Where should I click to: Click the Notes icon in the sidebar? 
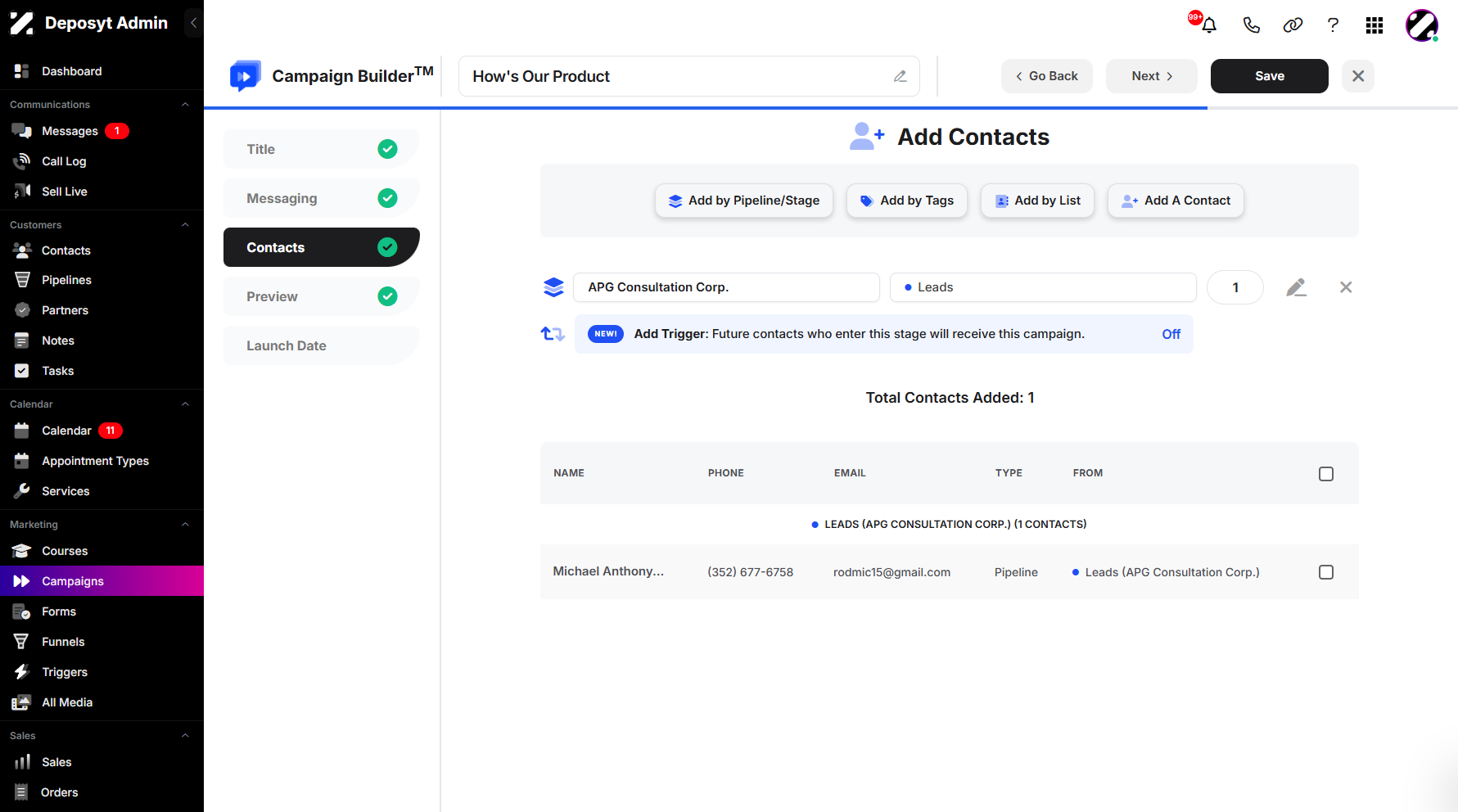click(x=22, y=341)
